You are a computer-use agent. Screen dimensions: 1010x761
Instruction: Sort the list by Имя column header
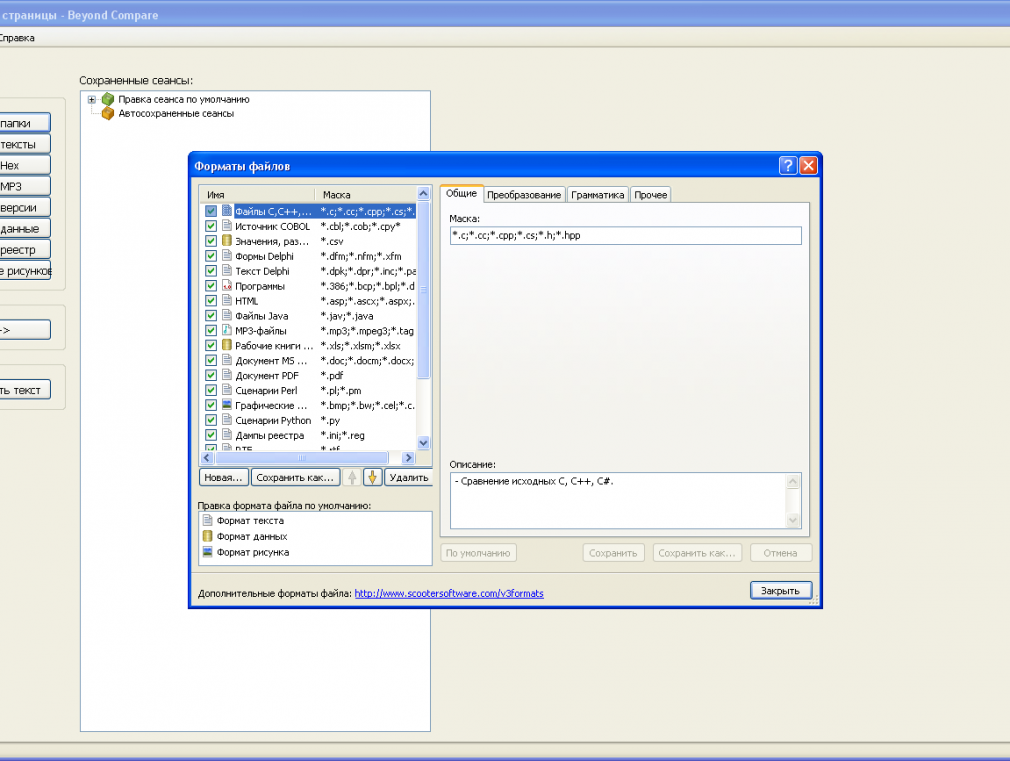click(257, 195)
